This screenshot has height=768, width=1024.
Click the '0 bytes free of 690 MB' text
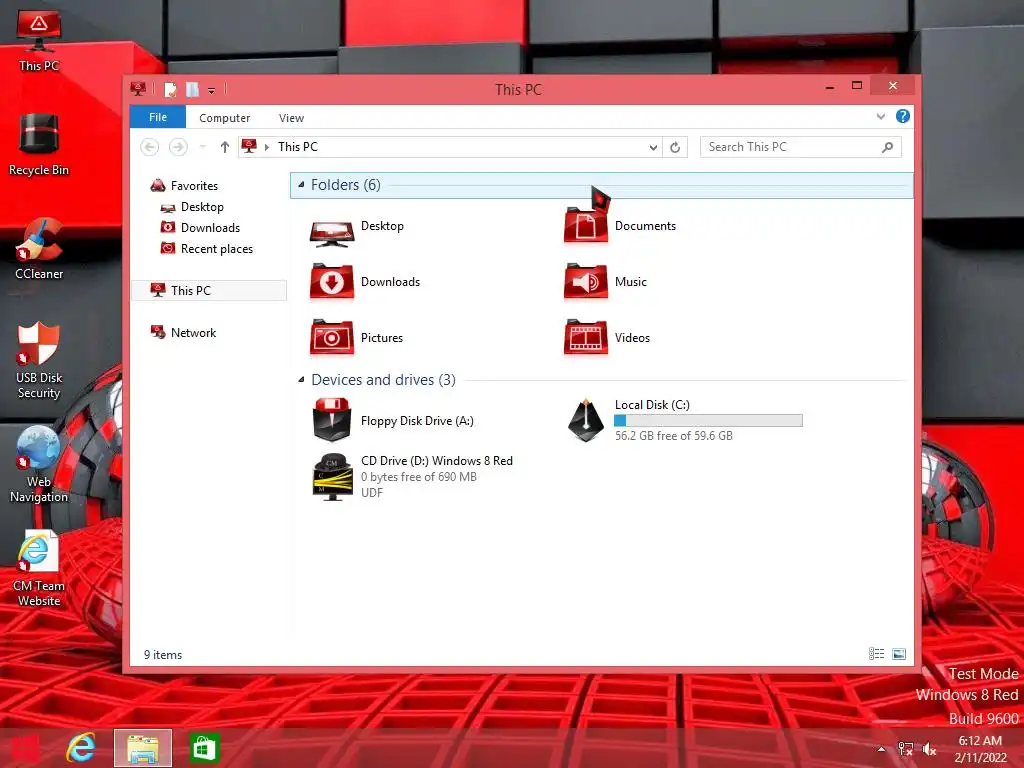point(419,477)
